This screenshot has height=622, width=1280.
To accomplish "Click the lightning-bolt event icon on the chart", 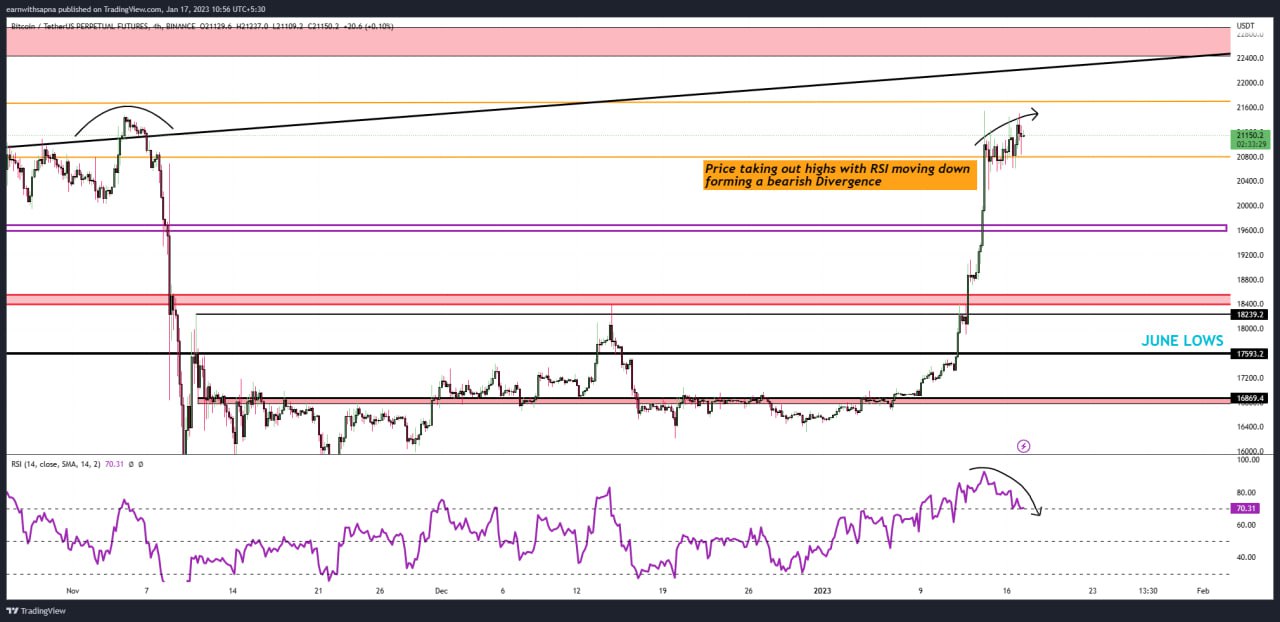I will tap(1023, 445).
